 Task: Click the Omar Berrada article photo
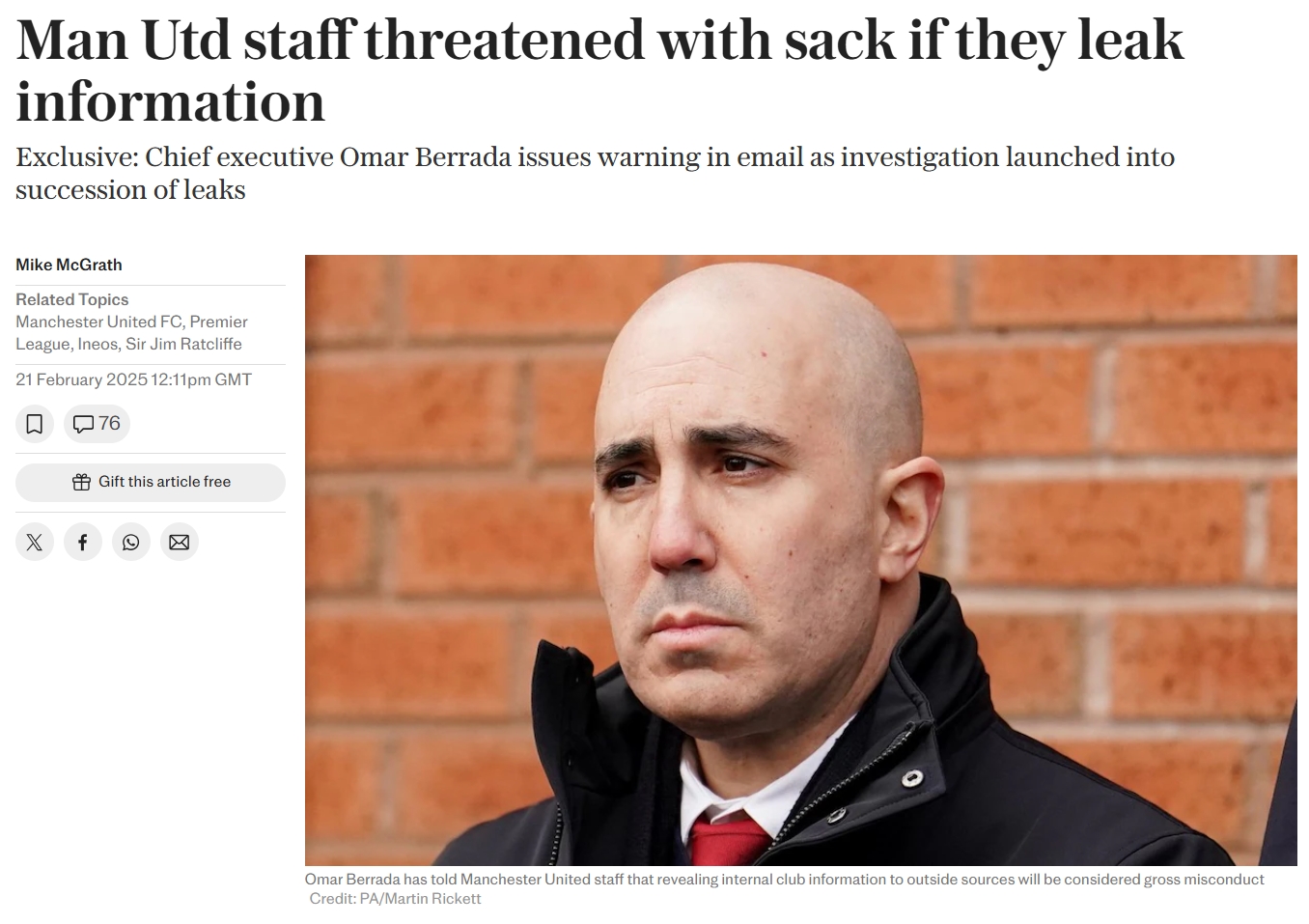[x=801, y=560]
